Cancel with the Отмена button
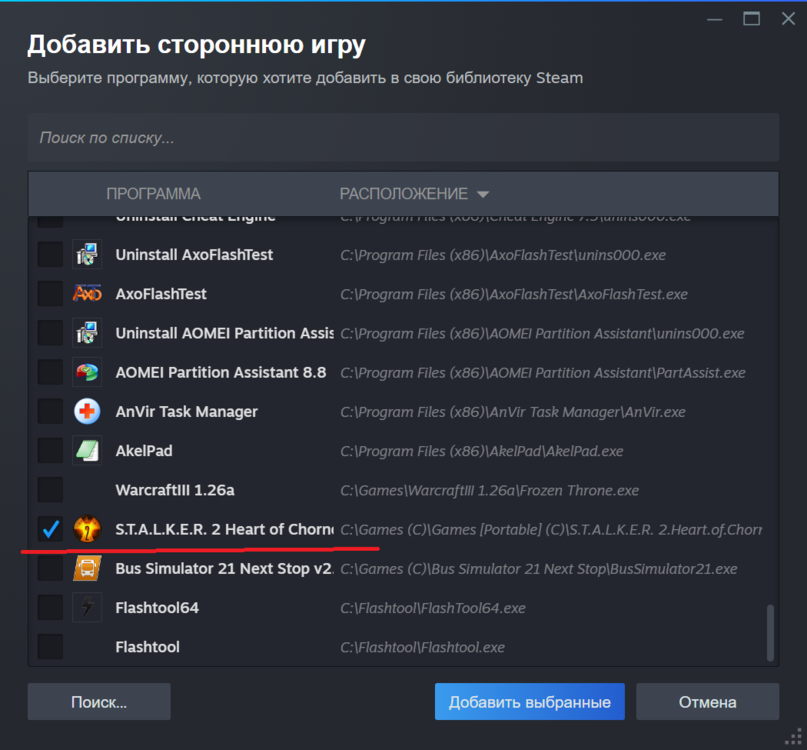 tap(707, 702)
